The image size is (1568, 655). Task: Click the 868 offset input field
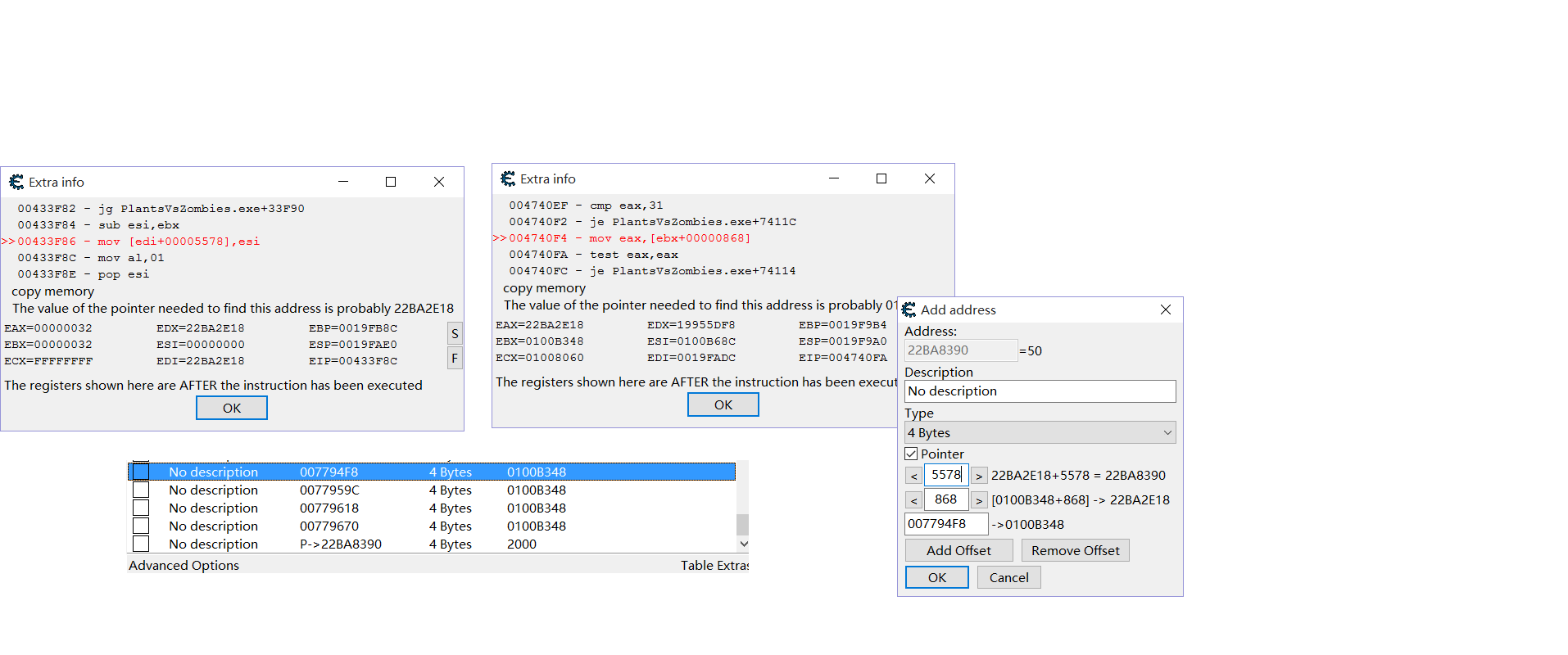[x=946, y=499]
